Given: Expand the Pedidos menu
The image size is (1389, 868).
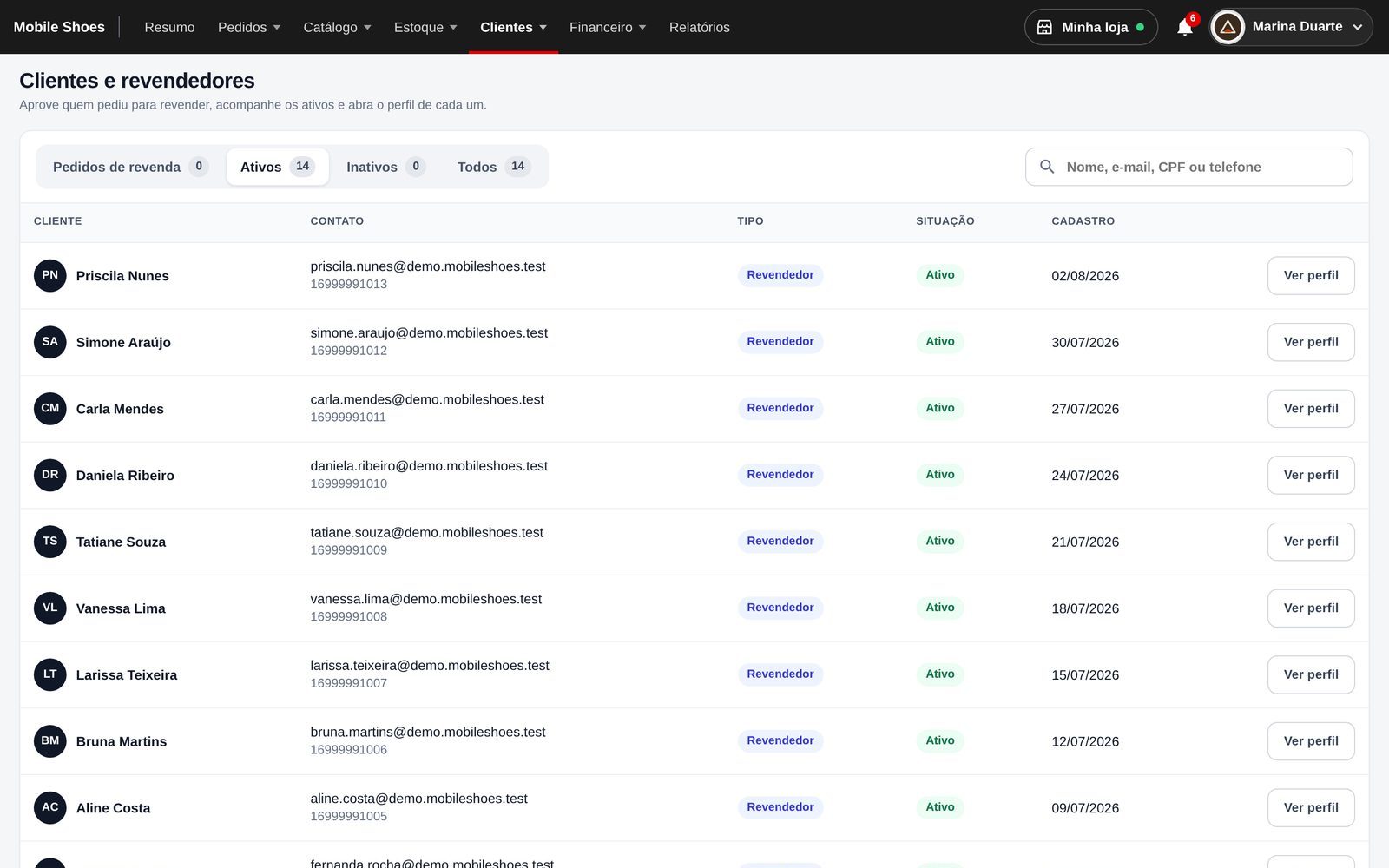Looking at the screenshot, I should pyautogui.click(x=249, y=27).
